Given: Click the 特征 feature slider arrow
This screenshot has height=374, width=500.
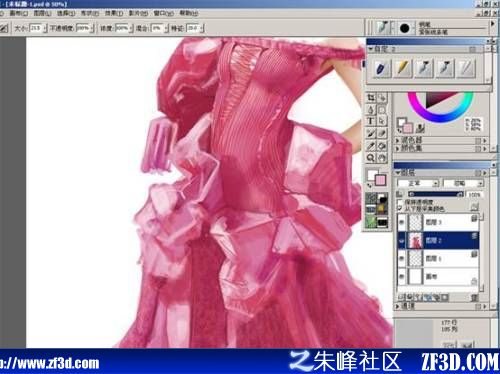Looking at the screenshot, I should [x=201, y=28].
